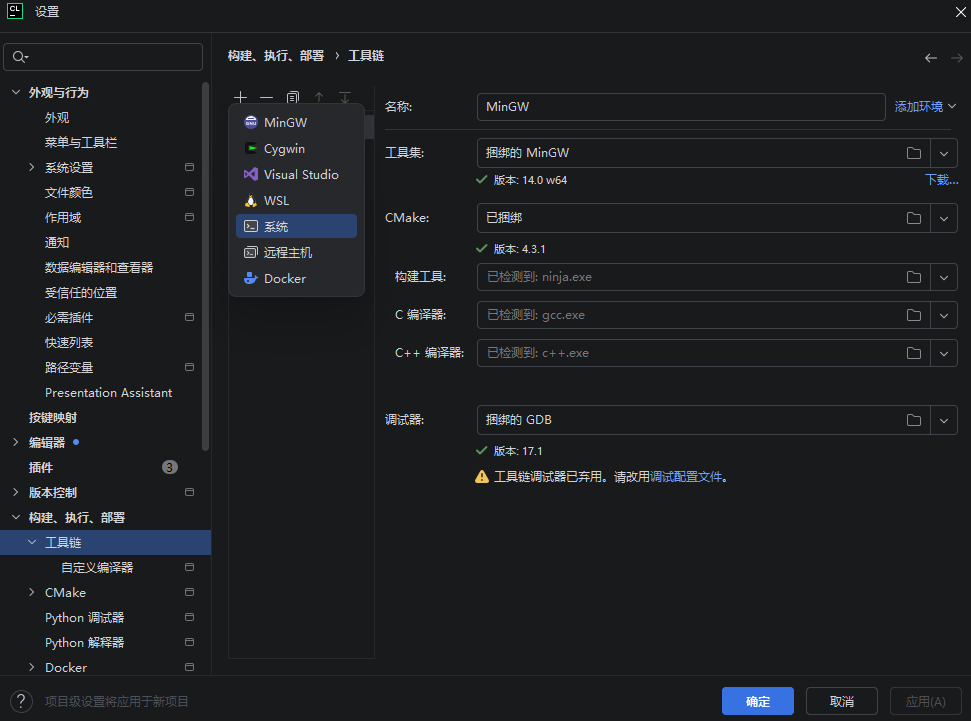Navigate forward with the right arrow
The image size is (971, 721).
[x=957, y=58]
